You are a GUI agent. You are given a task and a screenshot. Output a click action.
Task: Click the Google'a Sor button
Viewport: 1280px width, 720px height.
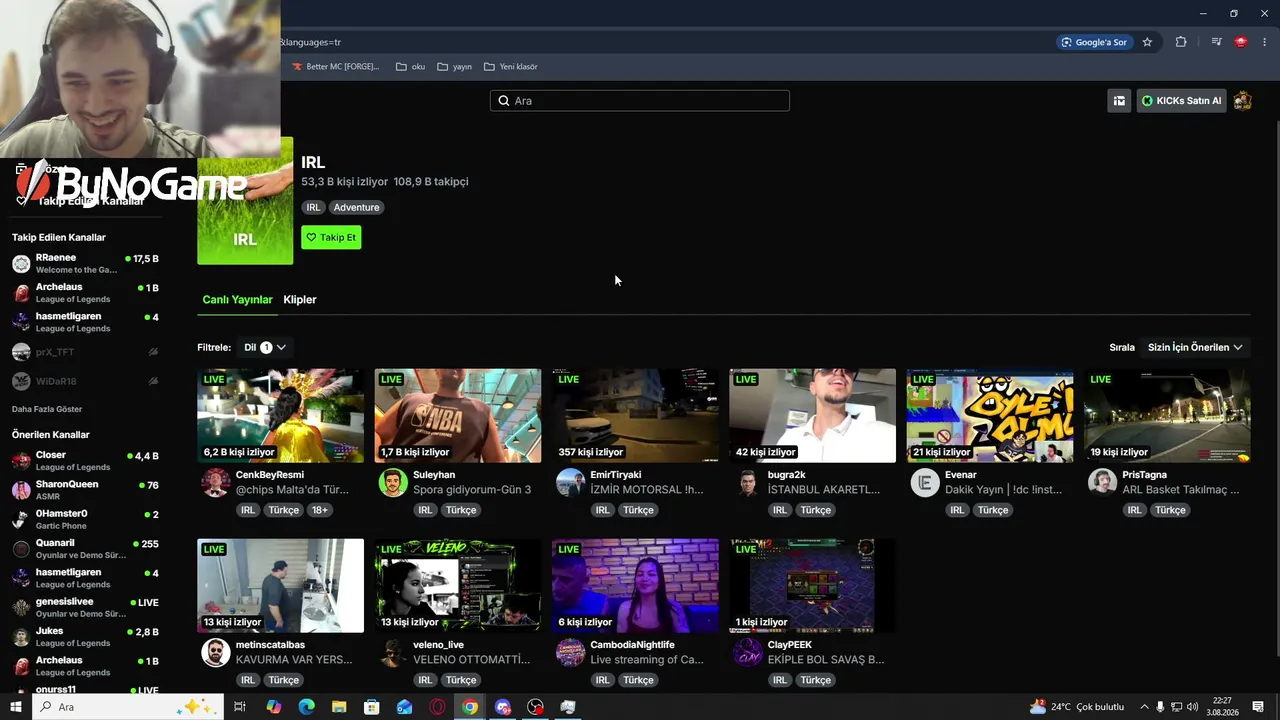pos(1094,42)
